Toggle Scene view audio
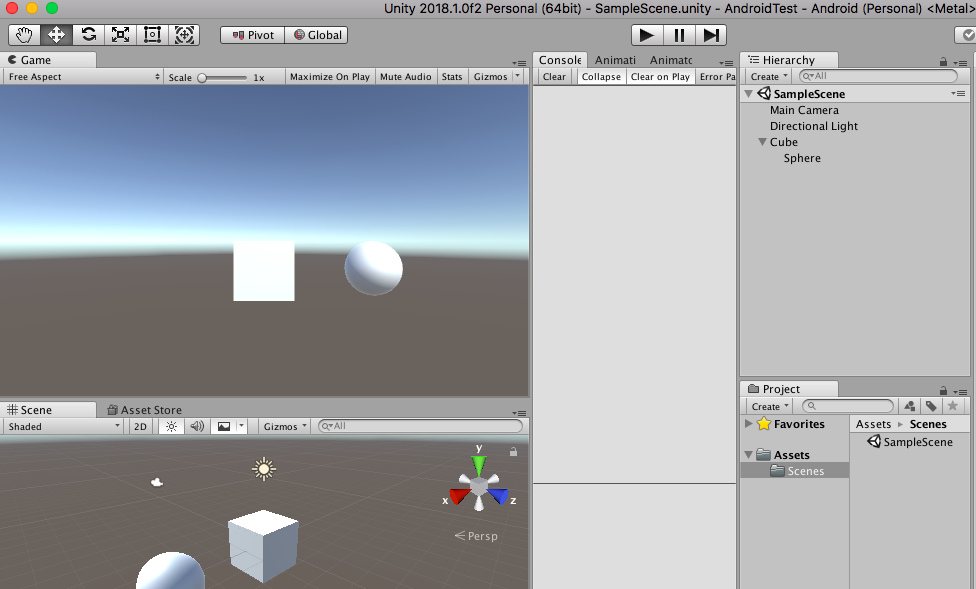Screen dimensions: 976x589 pos(197,426)
